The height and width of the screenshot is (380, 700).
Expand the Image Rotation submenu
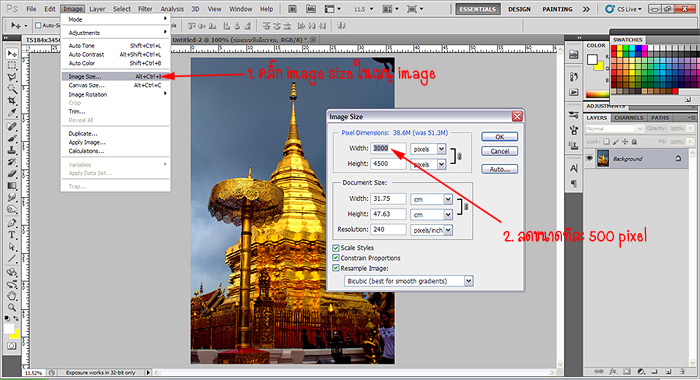click(116, 94)
